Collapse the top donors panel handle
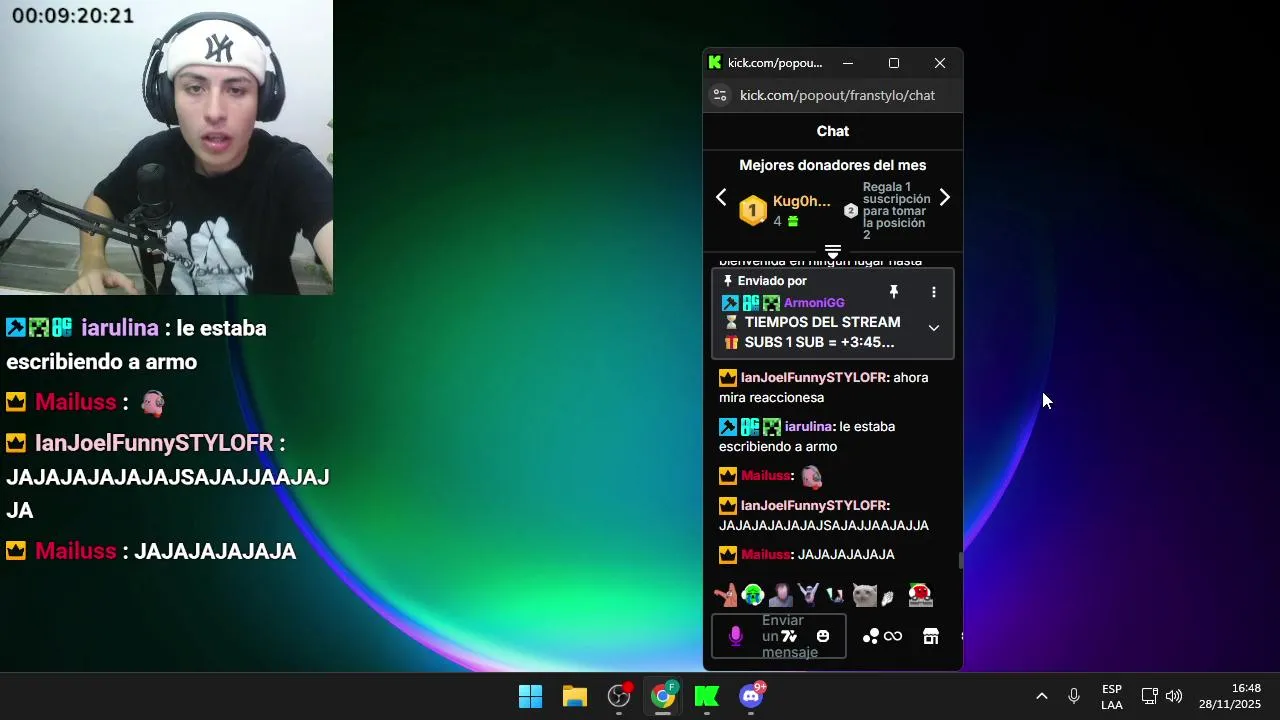The width and height of the screenshot is (1280, 720). 833,250
